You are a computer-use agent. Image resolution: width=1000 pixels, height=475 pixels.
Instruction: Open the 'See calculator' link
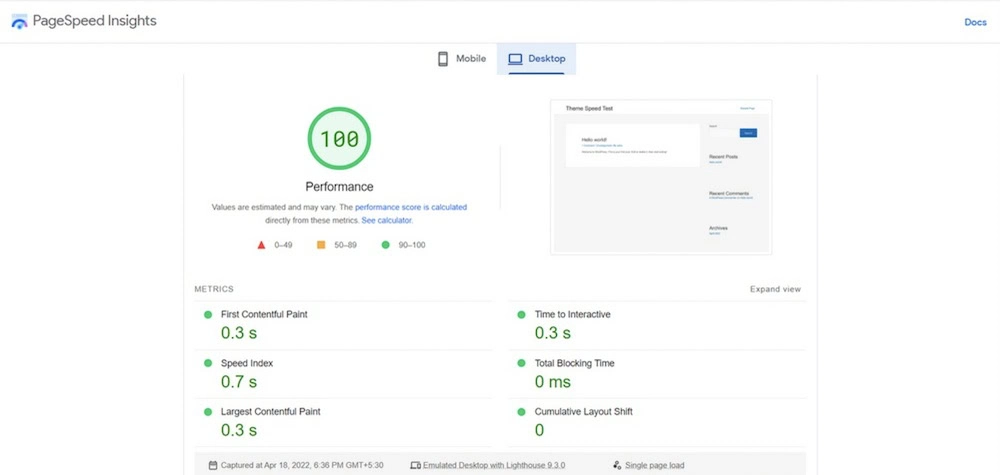[386, 220]
